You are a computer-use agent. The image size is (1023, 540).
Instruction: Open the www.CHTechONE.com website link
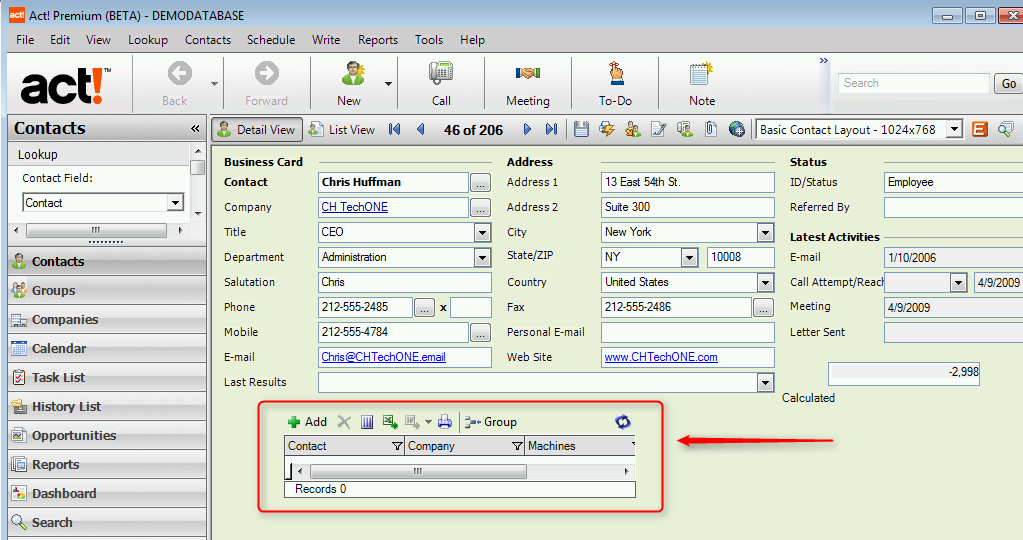click(661, 357)
